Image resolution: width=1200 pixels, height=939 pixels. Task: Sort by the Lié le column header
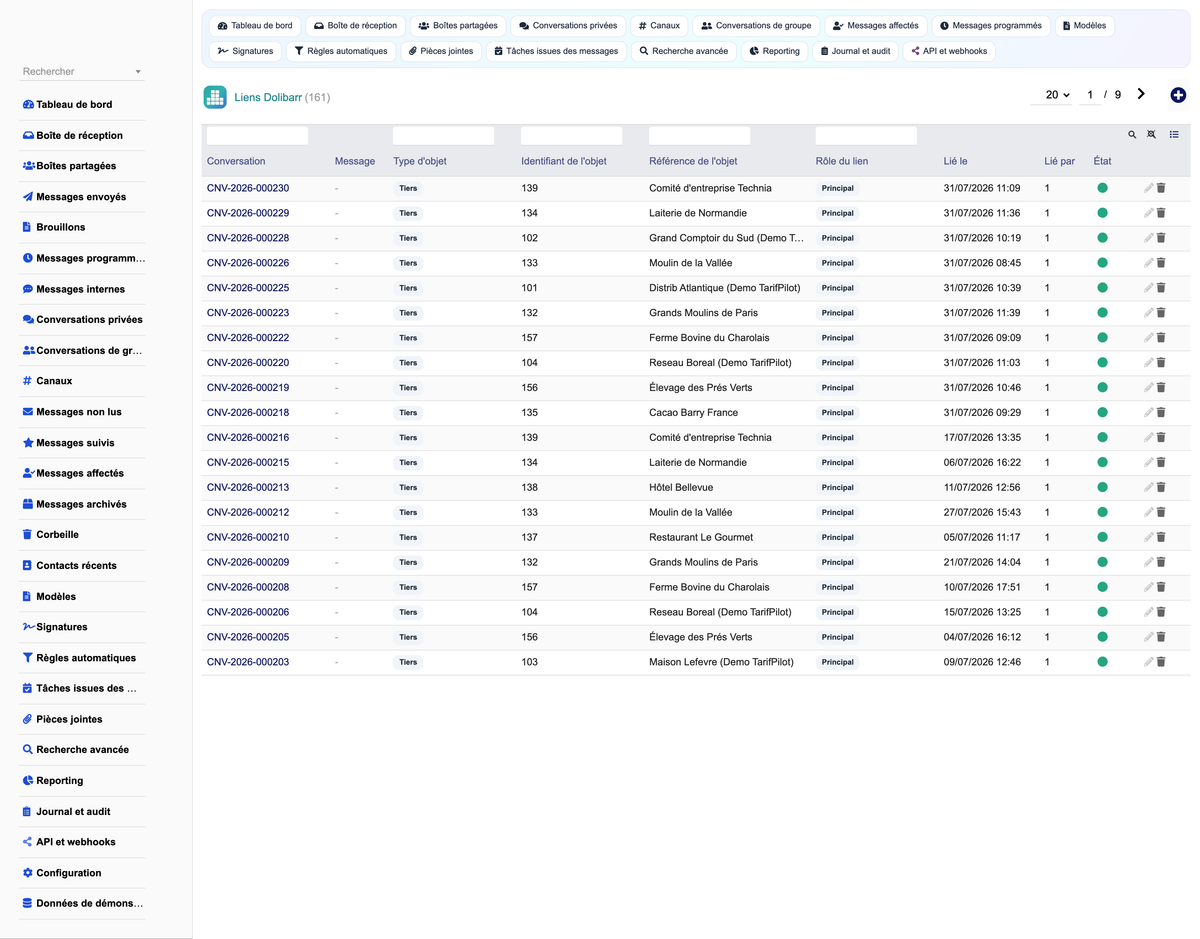tap(955, 161)
